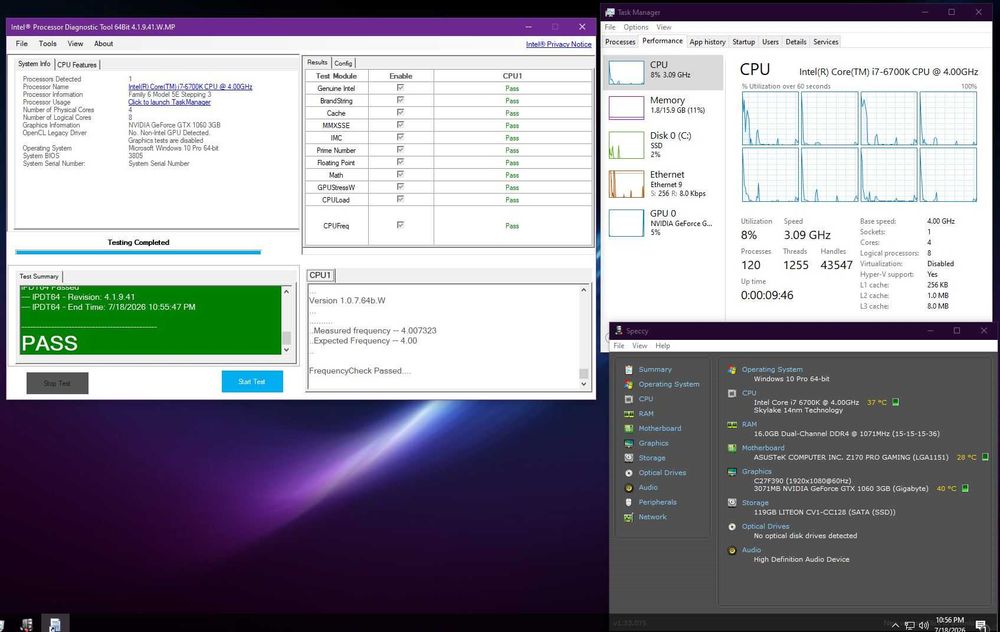This screenshot has width=1000, height=632.
Task: Click the Graphics icon in Speccy sidebar
Action: [x=629, y=443]
